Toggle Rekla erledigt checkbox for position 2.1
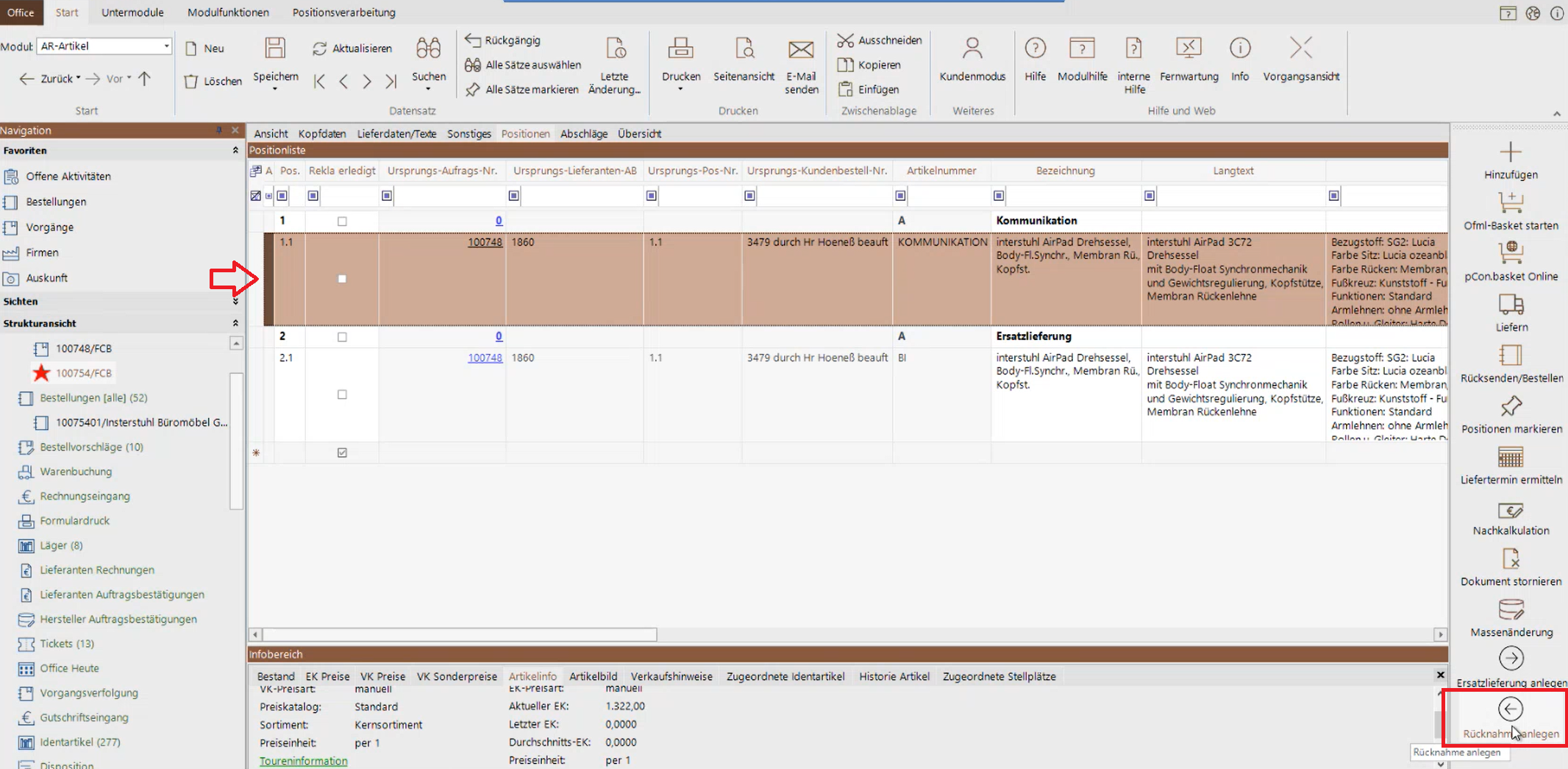This screenshot has height=769, width=1568. coord(342,394)
